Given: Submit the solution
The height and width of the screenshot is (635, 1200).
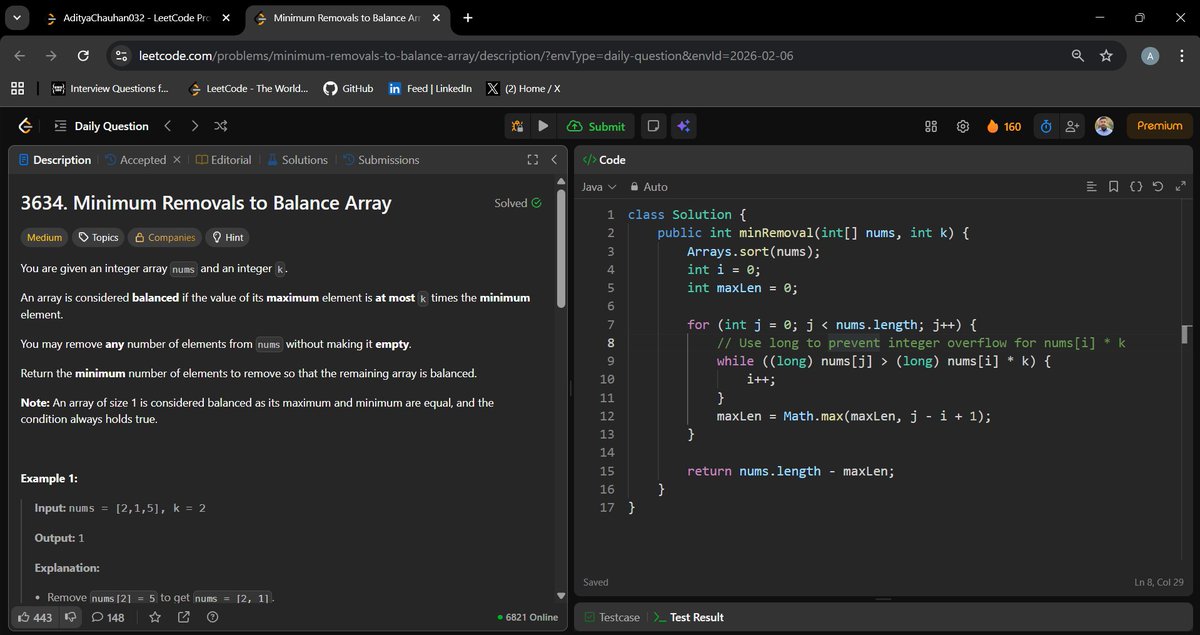Looking at the screenshot, I should (x=596, y=126).
